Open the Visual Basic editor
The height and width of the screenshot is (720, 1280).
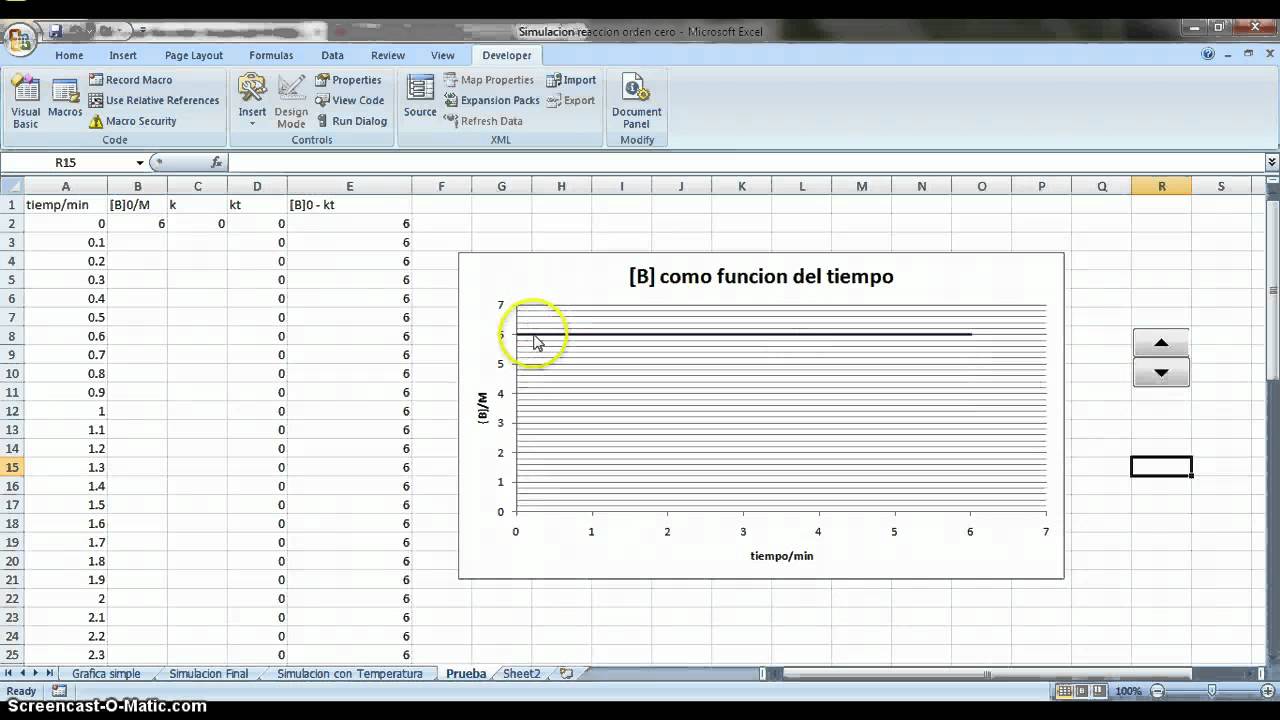pyautogui.click(x=26, y=102)
